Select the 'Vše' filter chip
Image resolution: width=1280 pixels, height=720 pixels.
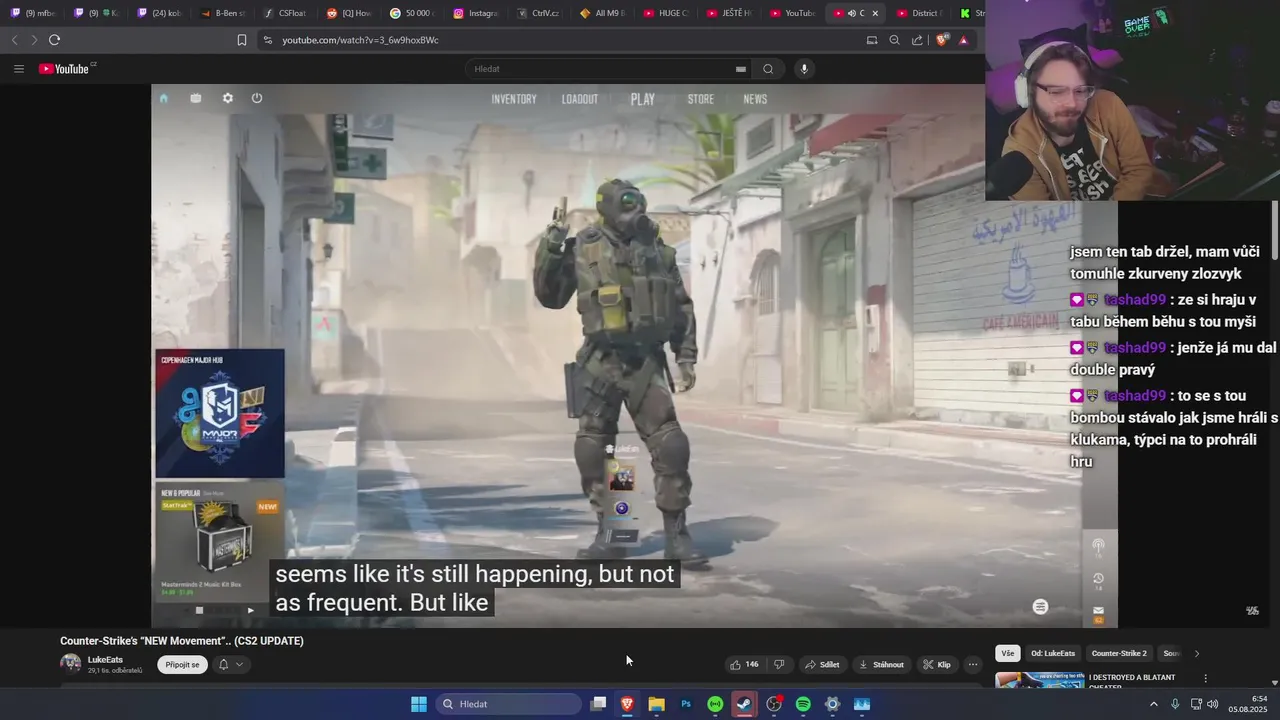(1008, 653)
